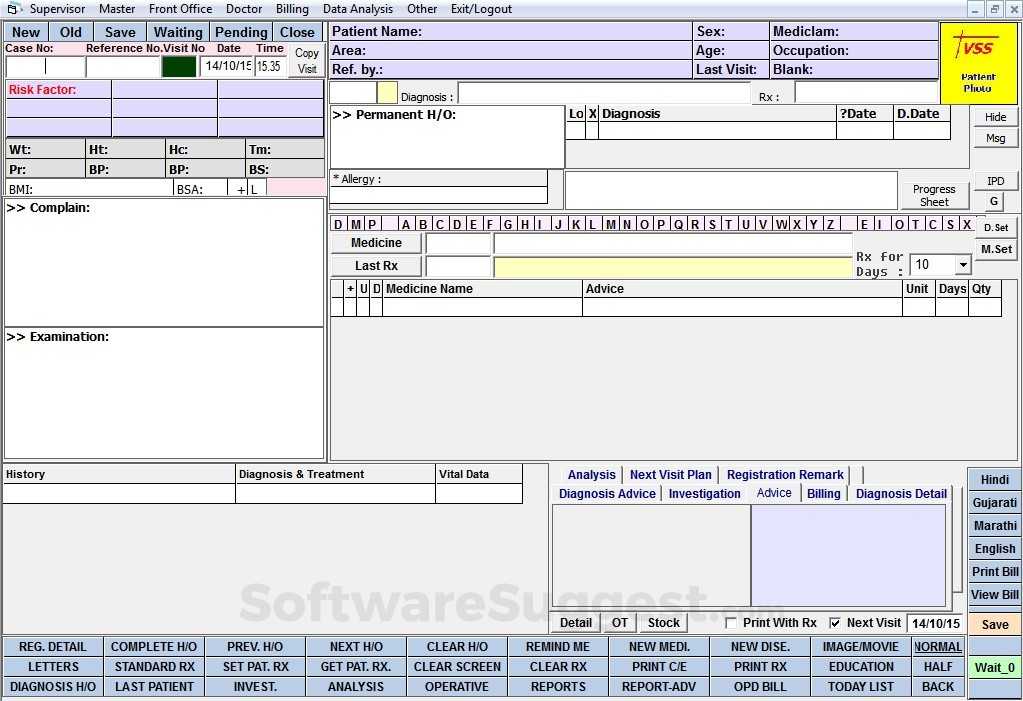Image resolution: width=1023 pixels, height=701 pixels.
Task: Open the Data Analysis menu
Action: pos(360,9)
